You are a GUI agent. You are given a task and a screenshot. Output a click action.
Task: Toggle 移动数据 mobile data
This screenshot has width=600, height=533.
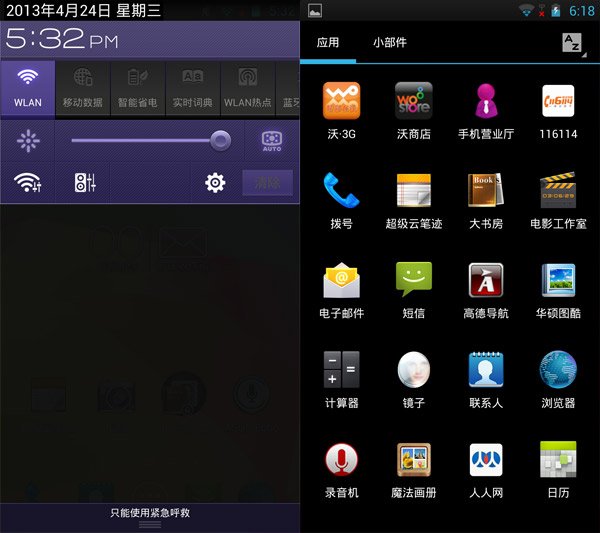[x=83, y=88]
